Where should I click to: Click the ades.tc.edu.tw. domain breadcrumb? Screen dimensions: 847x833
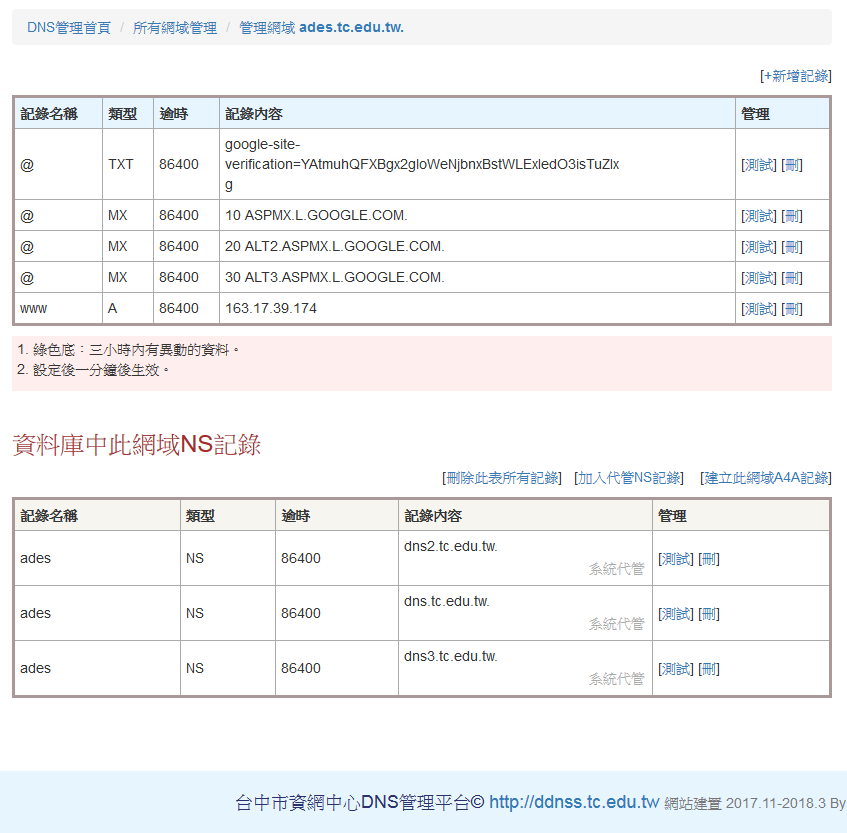click(x=351, y=28)
